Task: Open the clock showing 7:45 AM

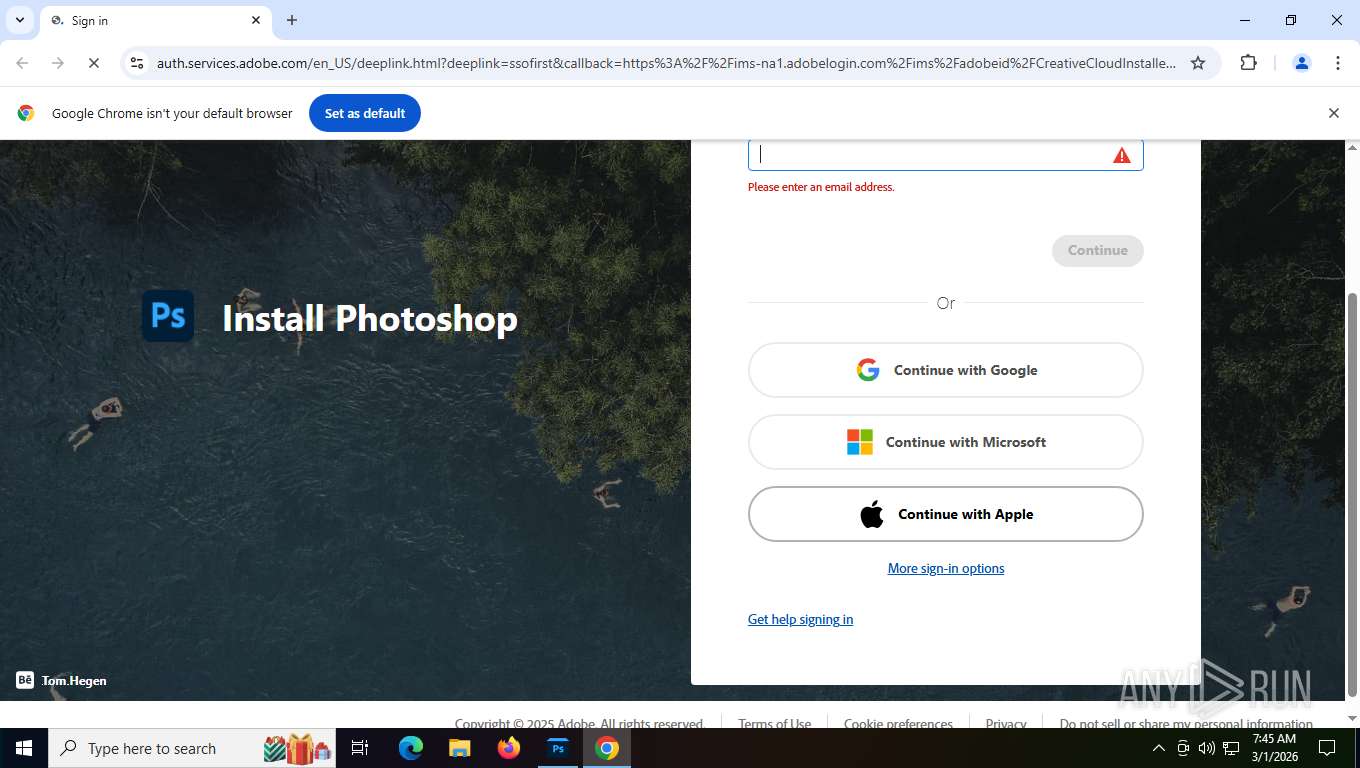Action: [1274, 748]
